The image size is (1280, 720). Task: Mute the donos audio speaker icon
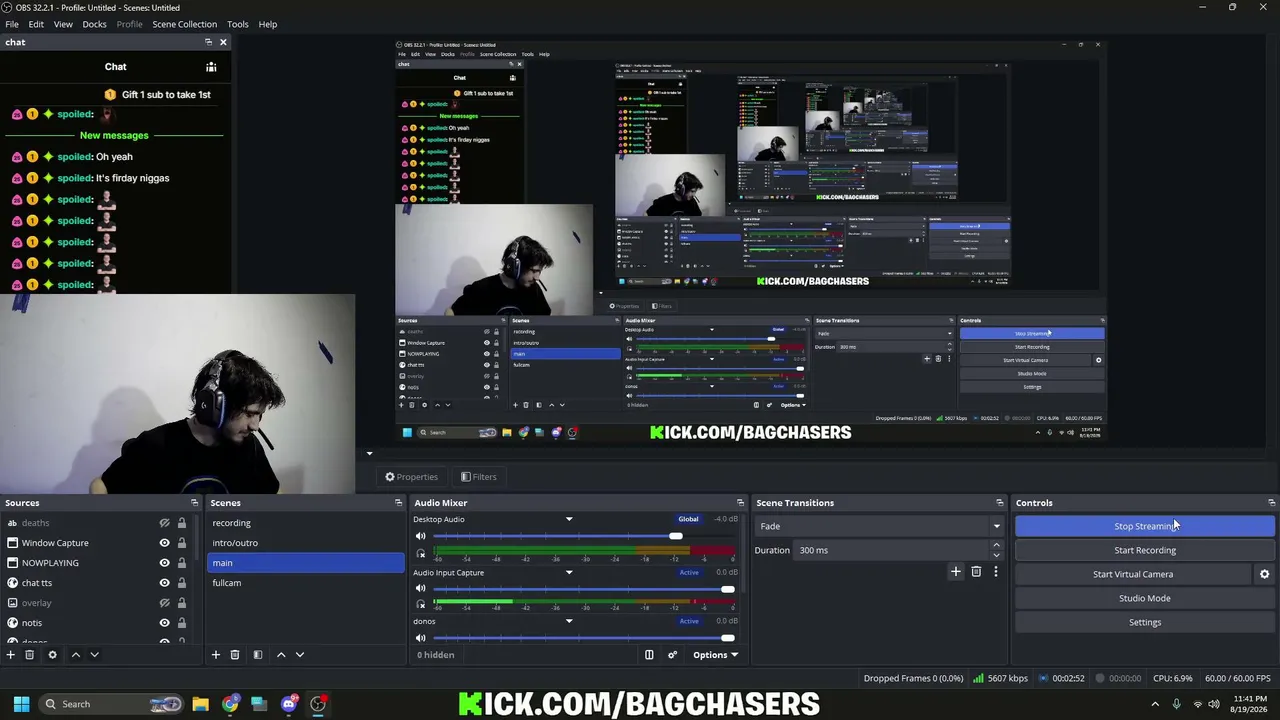tap(421, 638)
